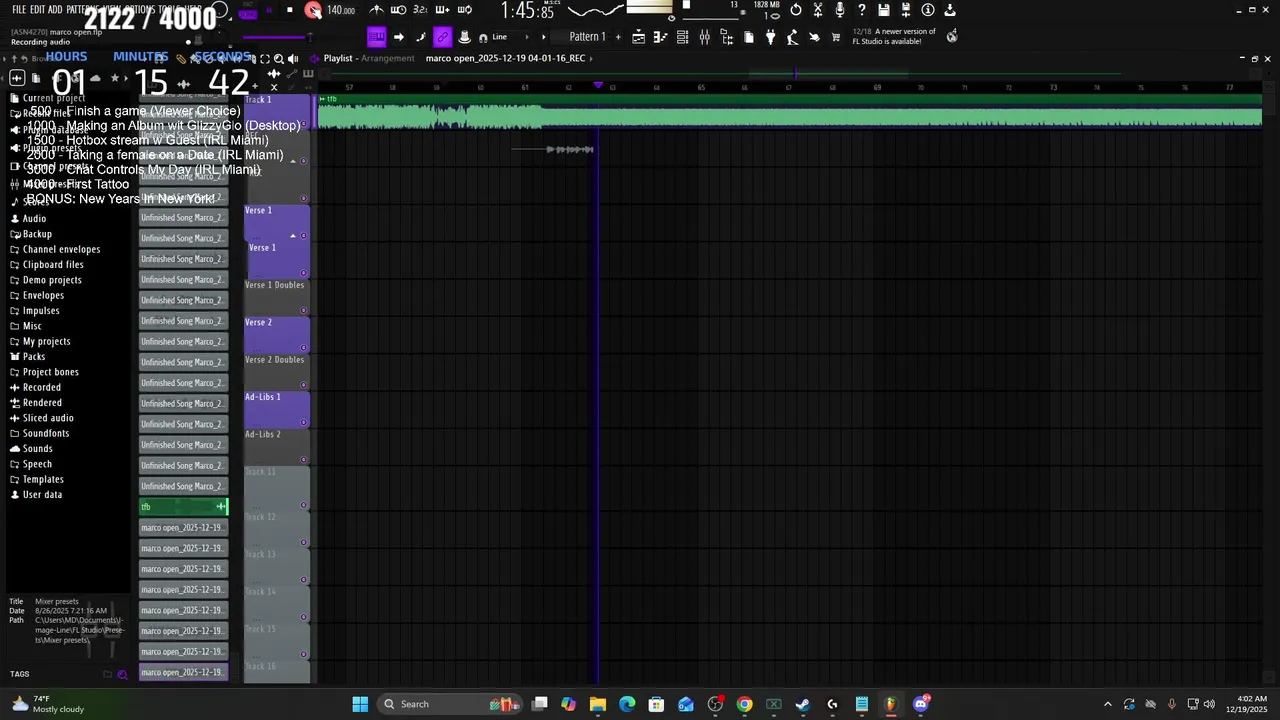Open the project info icon
Screen dimensions: 1280x720
point(928,10)
